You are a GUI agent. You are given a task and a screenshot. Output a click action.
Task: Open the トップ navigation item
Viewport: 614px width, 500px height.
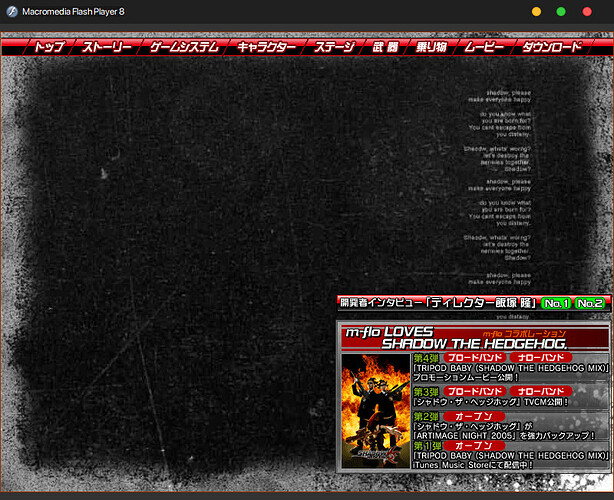point(49,47)
